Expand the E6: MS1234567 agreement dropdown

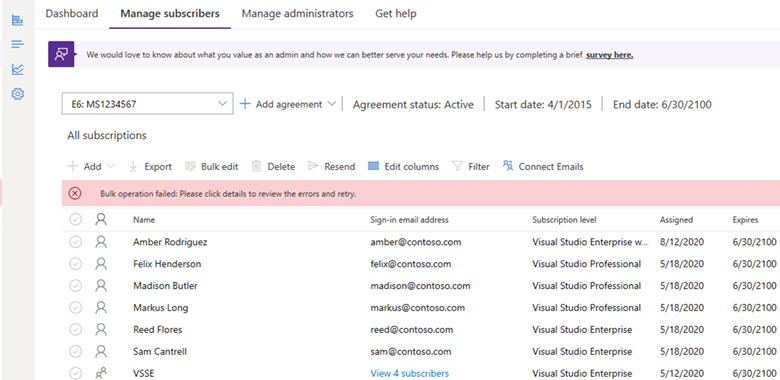pyautogui.click(x=148, y=104)
